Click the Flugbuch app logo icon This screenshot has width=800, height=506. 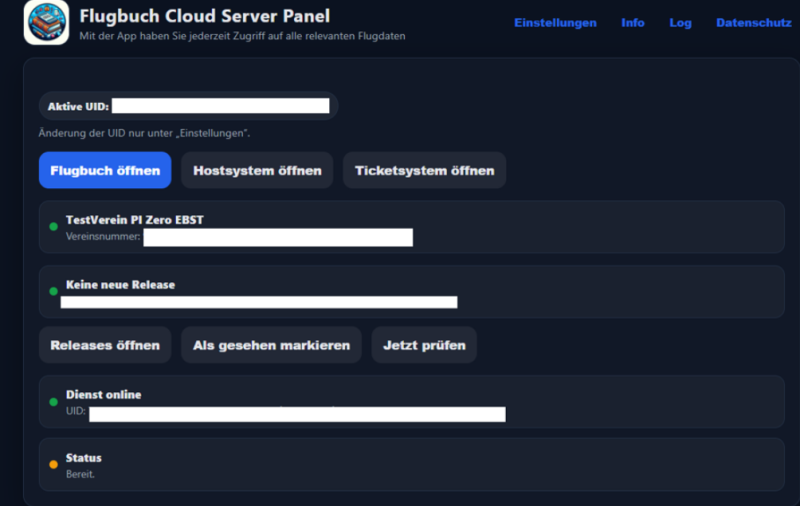tap(46, 23)
